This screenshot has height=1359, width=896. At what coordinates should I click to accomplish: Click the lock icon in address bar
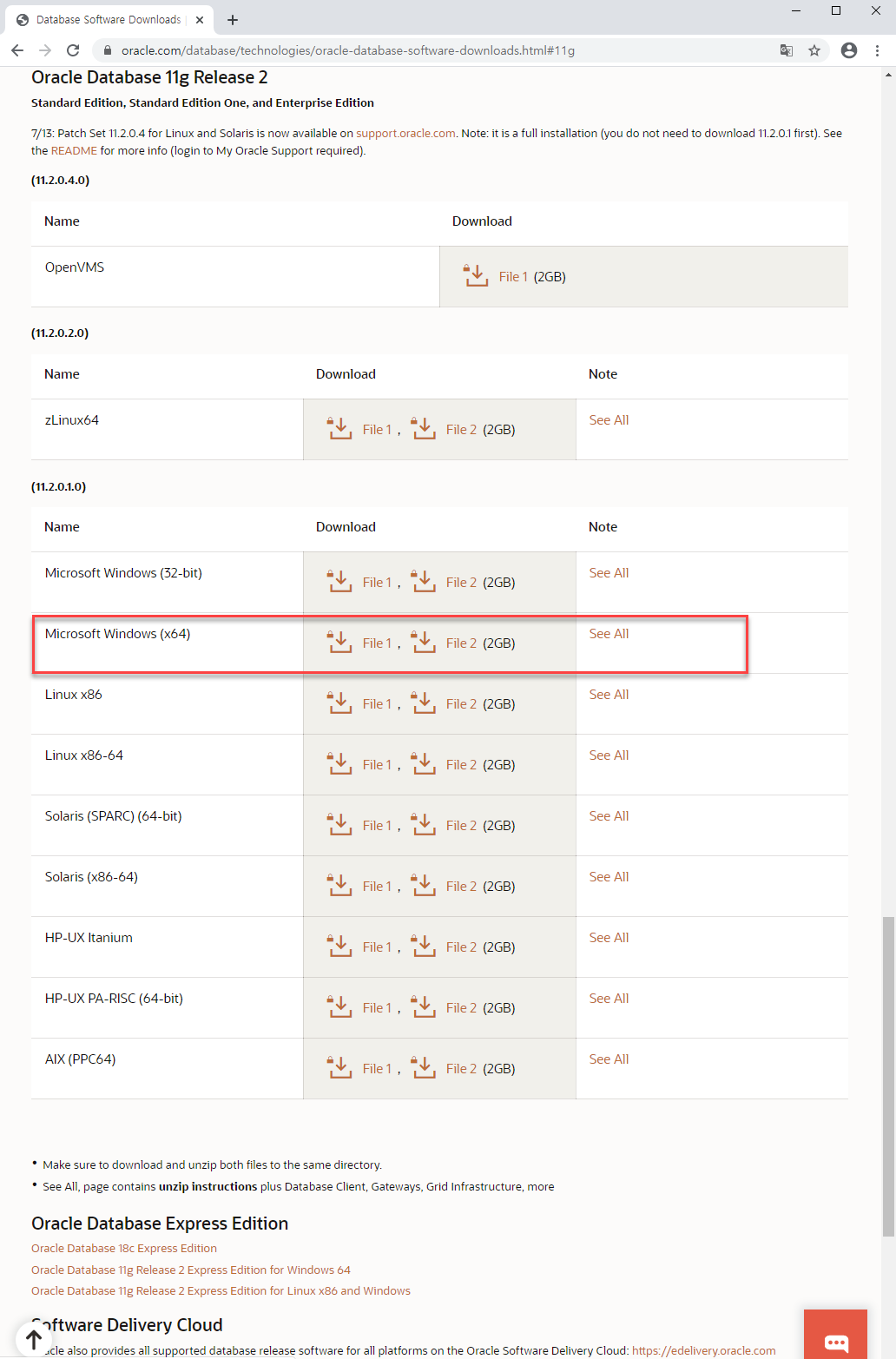(109, 50)
